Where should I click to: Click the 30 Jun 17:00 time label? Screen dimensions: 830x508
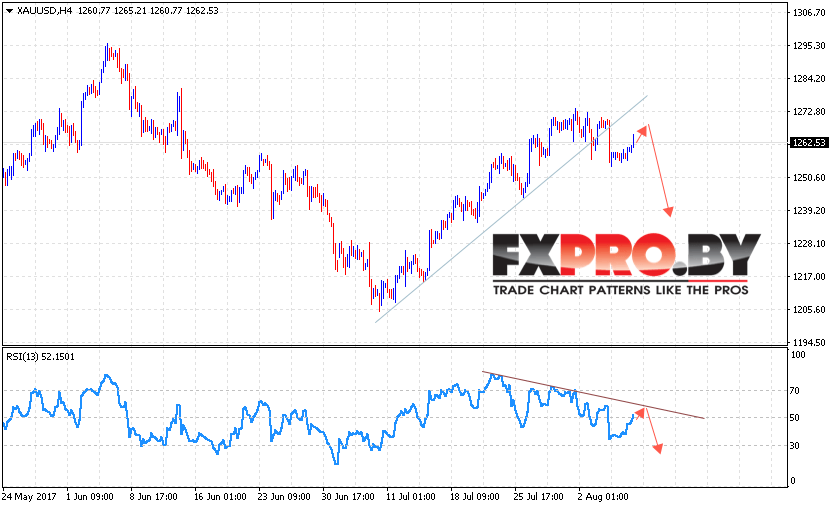pos(348,497)
